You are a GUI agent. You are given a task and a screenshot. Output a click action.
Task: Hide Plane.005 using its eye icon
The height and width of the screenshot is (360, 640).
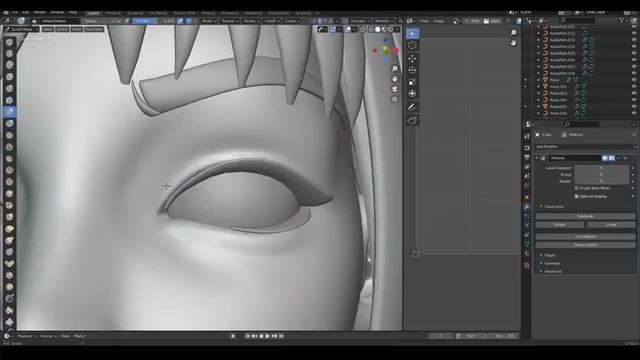click(634, 107)
